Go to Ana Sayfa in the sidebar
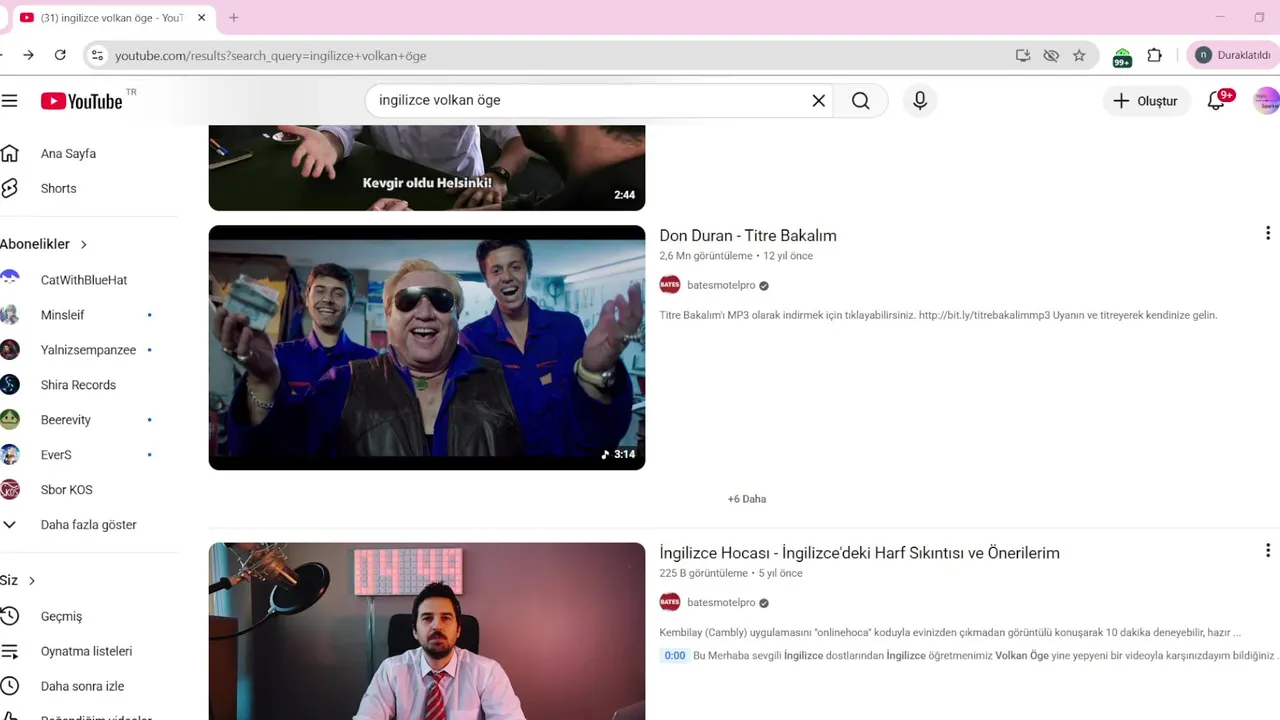Viewport: 1280px width, 720px height. coord(68,154)
